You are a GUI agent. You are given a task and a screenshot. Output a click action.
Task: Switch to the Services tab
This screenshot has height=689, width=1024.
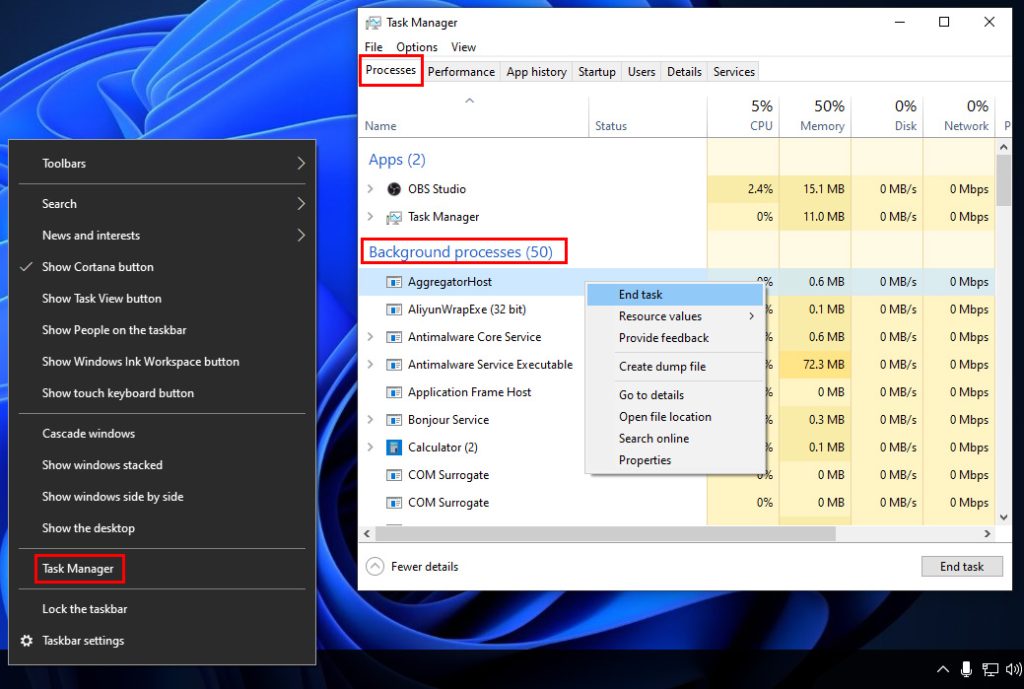tap(733, 72)
